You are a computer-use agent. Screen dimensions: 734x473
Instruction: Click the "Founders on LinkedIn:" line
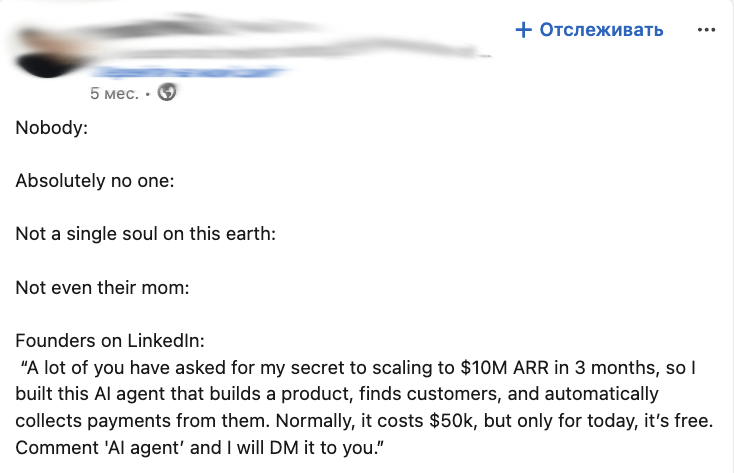[109, 341]
